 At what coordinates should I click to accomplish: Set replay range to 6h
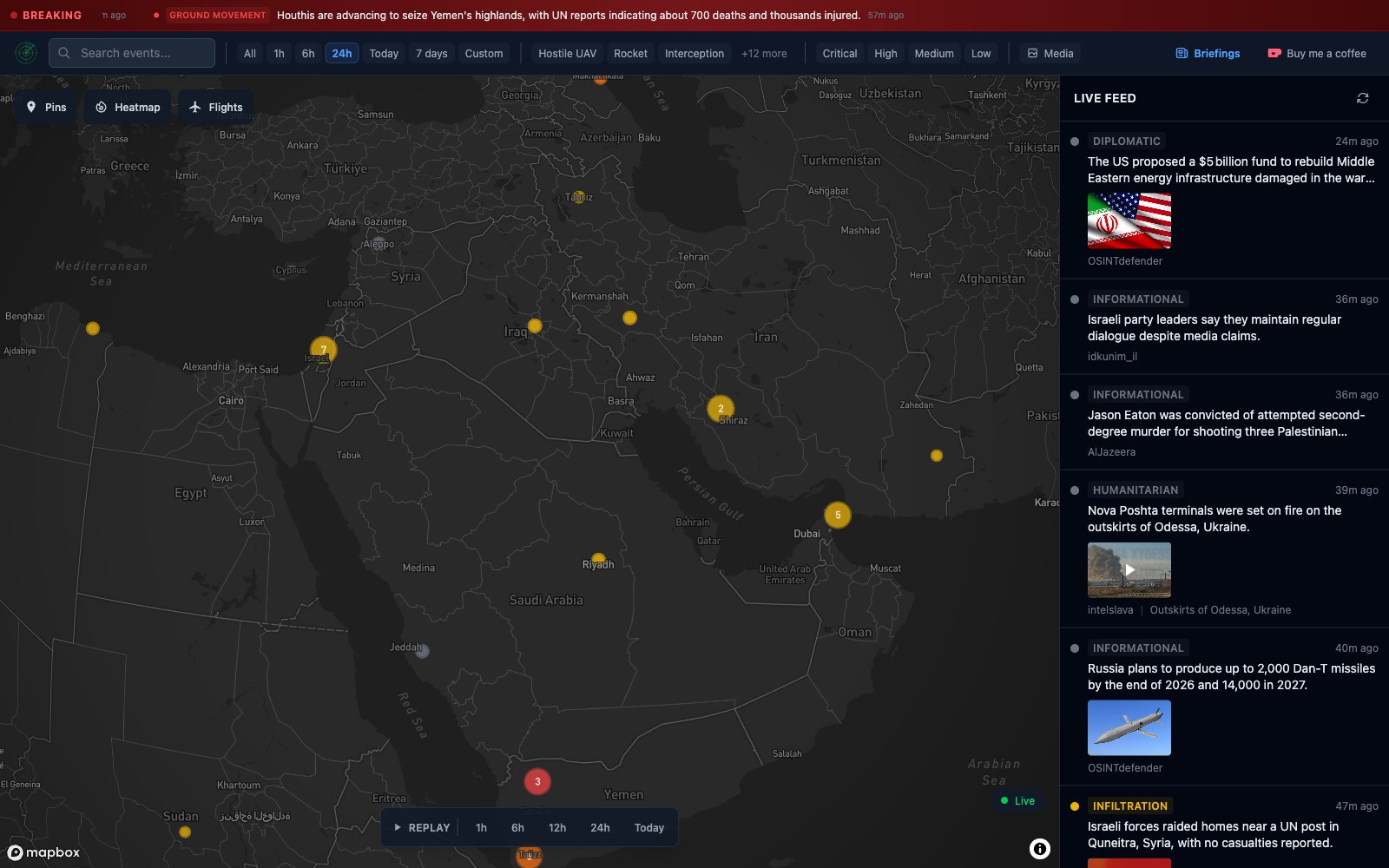pos(517,827)
